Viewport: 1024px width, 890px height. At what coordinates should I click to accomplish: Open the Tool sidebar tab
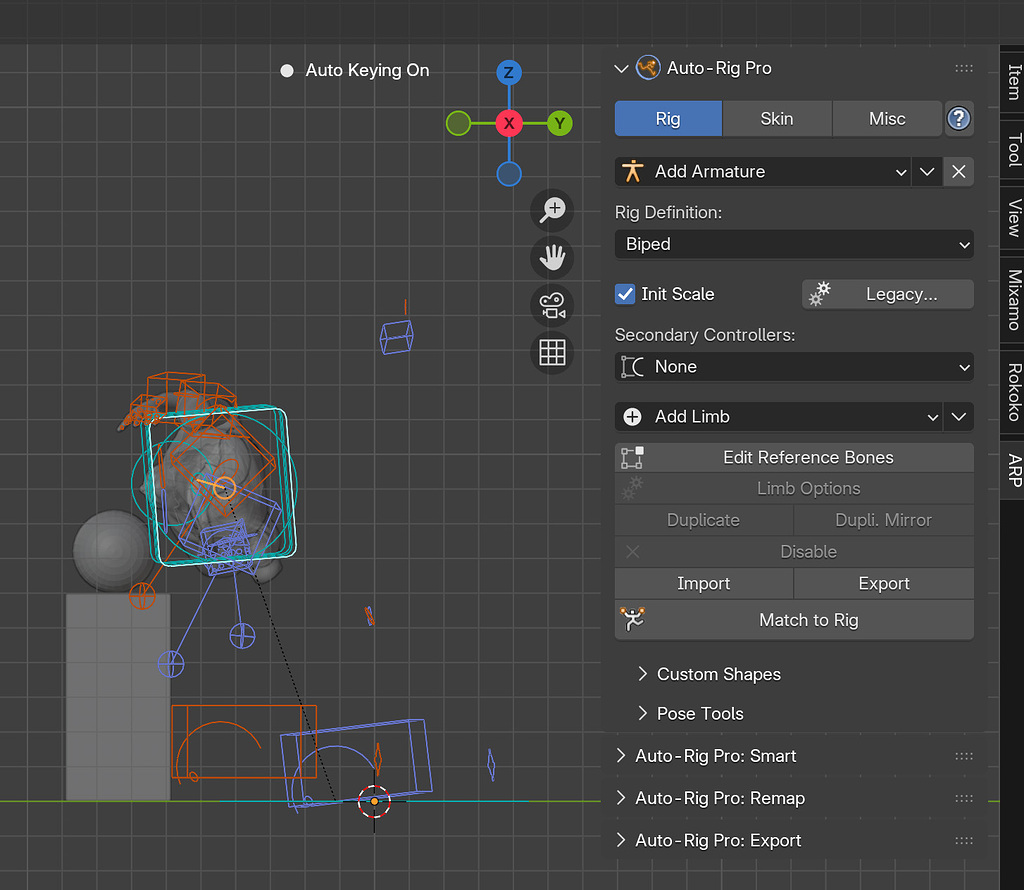pos(1013,150)
